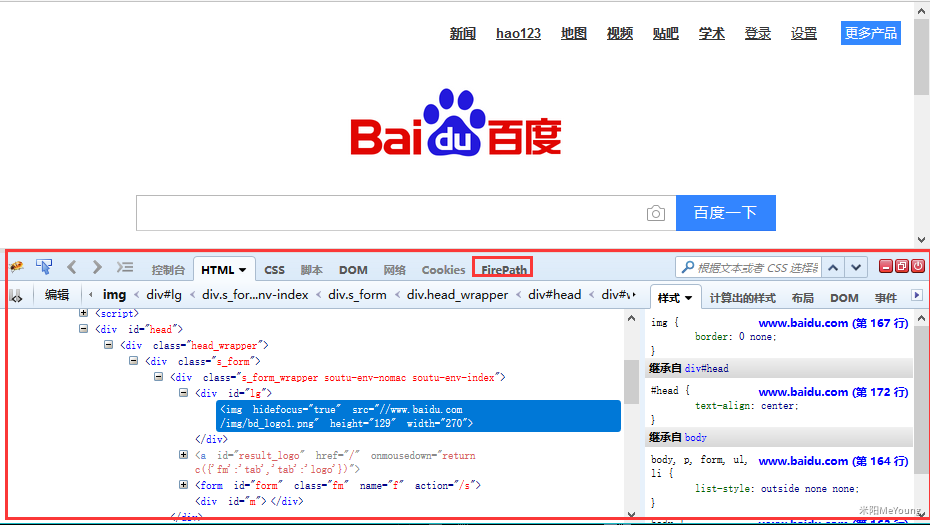The width and height of the screenshot is (930, 525).
Task: Open the 地图 link
Action: point(574,33)
